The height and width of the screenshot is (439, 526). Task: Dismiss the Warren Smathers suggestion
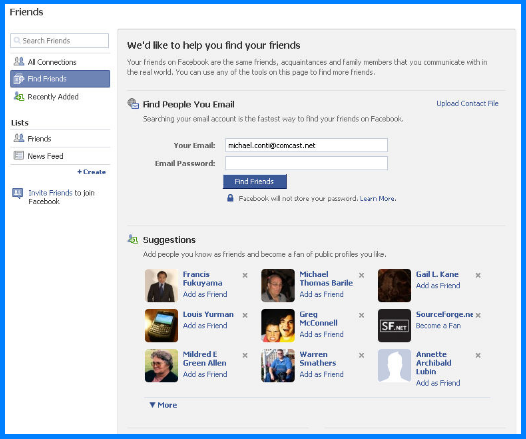(x=362, y=355)
